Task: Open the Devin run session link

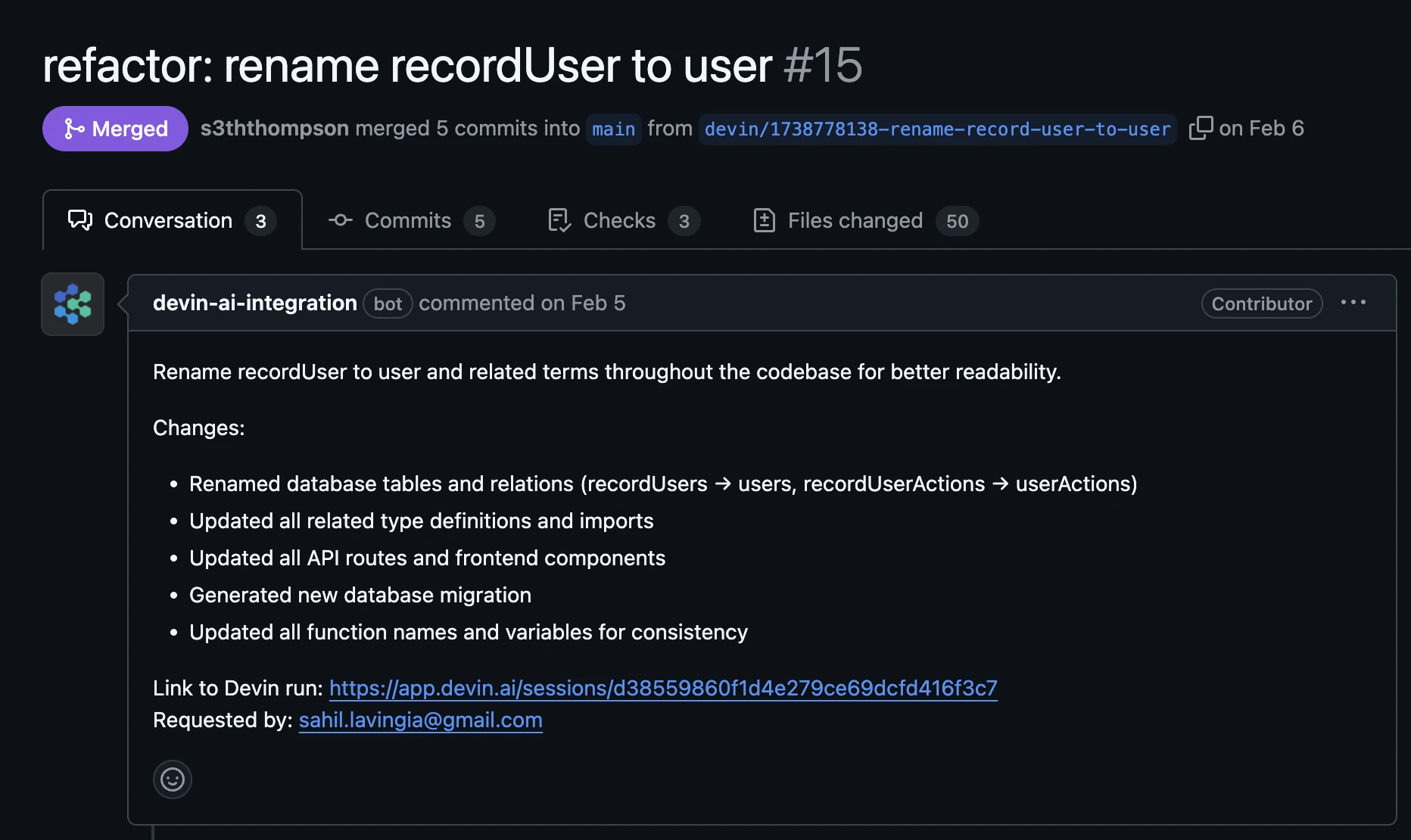Action: pyautogui.click(x=663, y=688)
